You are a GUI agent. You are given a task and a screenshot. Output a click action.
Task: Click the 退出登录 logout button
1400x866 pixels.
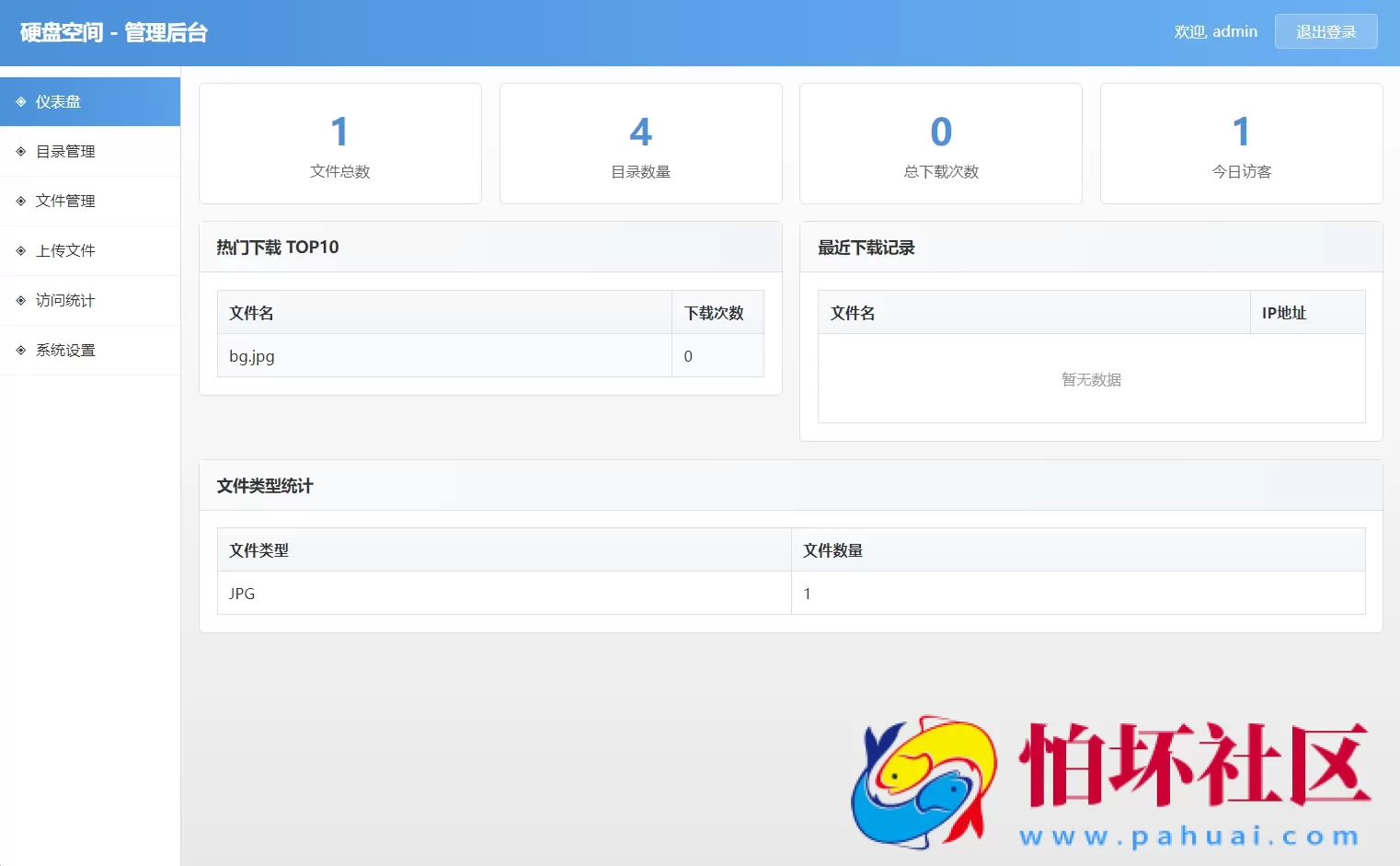[x=1325, y=30]
